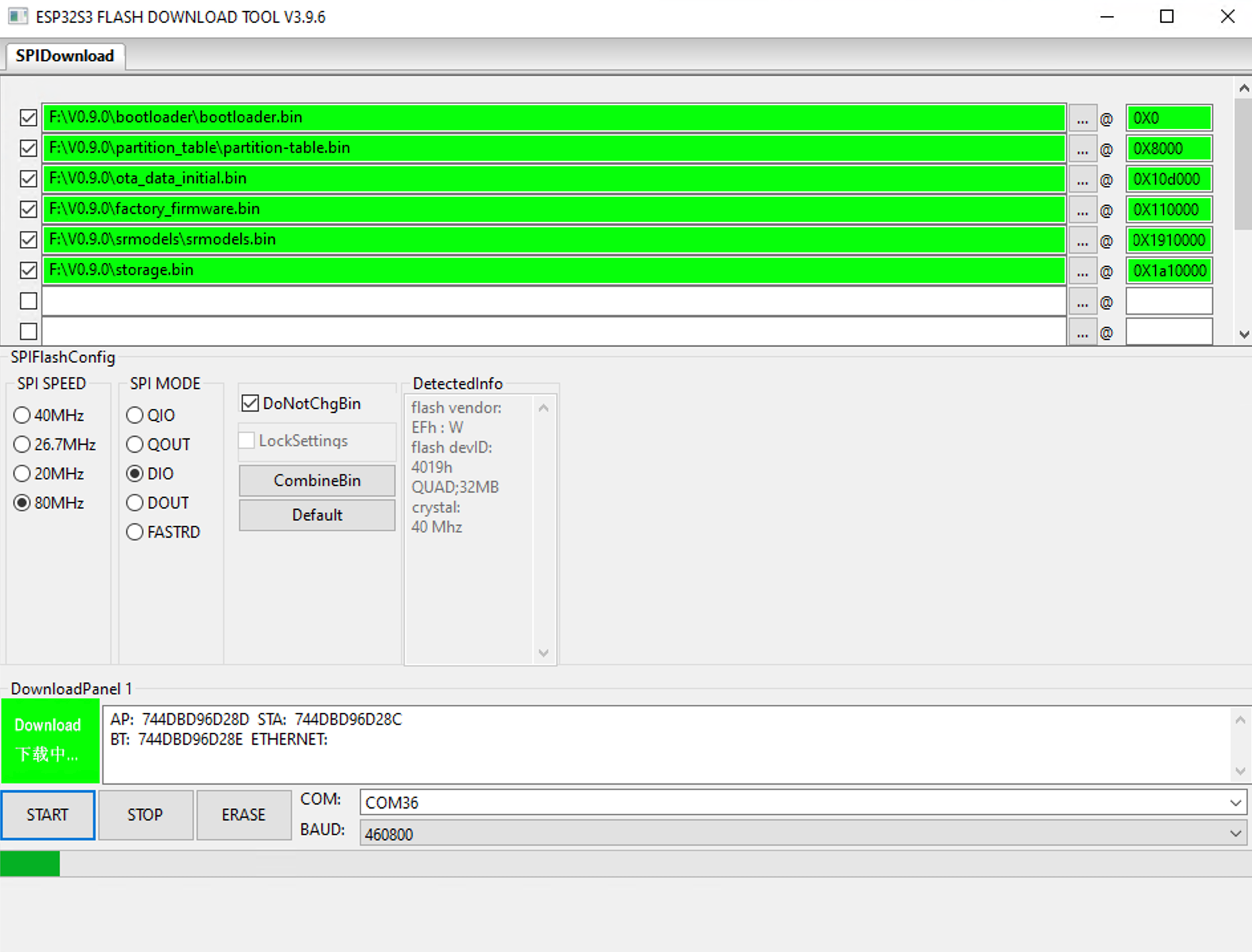Uncheck the srmodels.bin file checkbox
The width and height of the screenshot is (1252, 952).
pyautogui.click(x=29, y=240)
